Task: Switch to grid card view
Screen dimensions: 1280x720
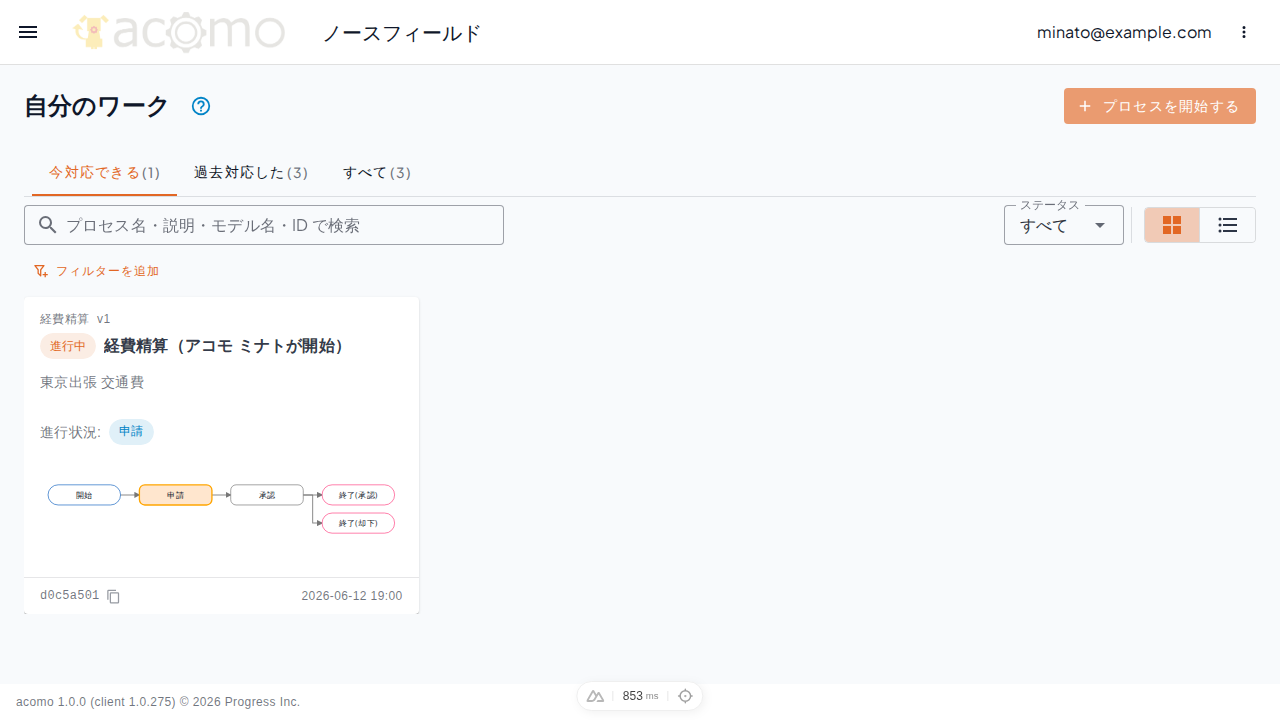Action: click(x=1172, y=225)
